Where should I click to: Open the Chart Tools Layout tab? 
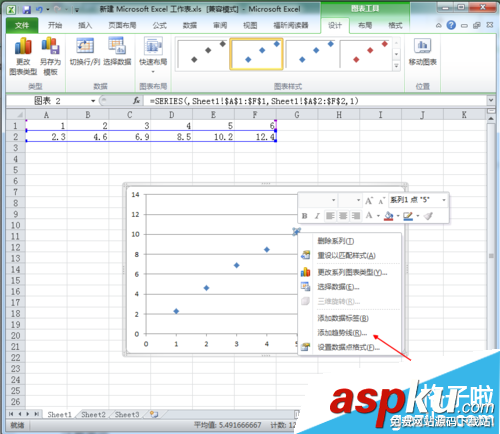365,25
